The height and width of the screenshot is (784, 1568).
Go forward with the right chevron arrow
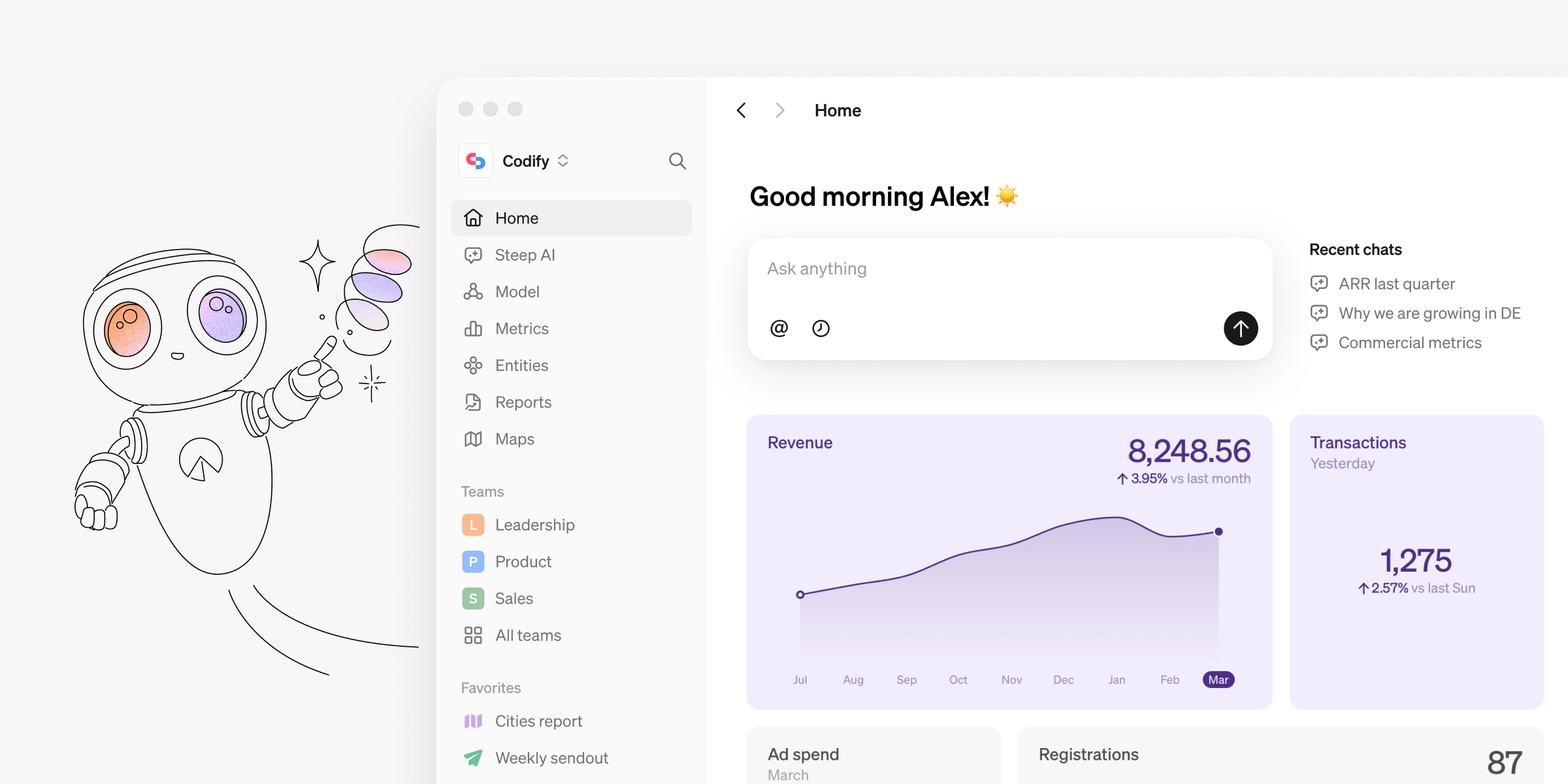coord(779,110)
